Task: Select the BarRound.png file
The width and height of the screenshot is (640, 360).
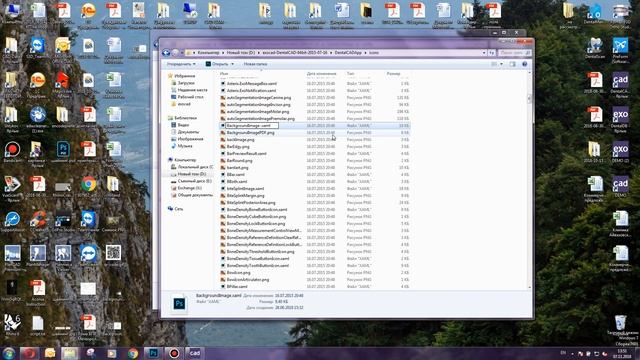Action: 239,160
